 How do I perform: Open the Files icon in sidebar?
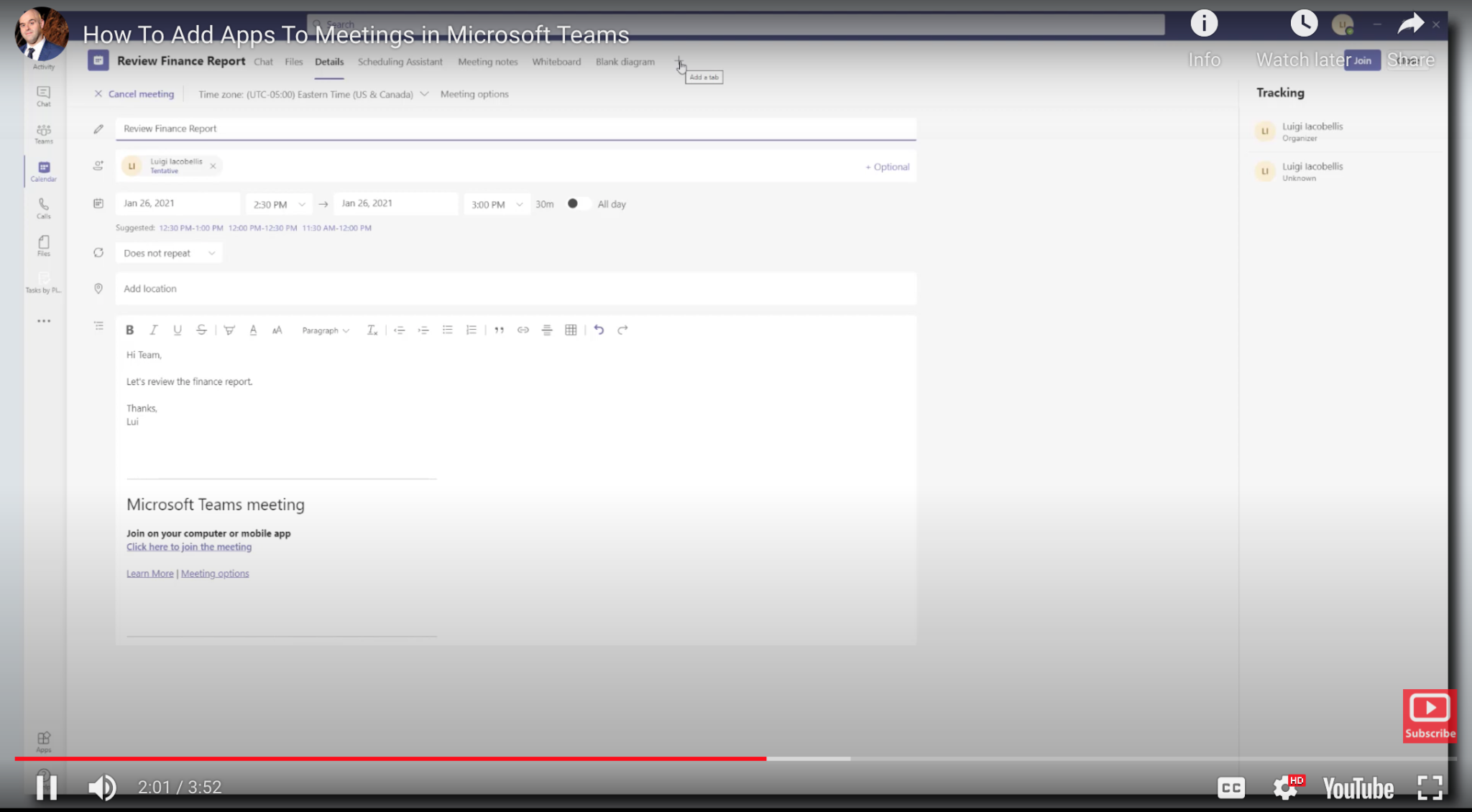pos(44,246)
